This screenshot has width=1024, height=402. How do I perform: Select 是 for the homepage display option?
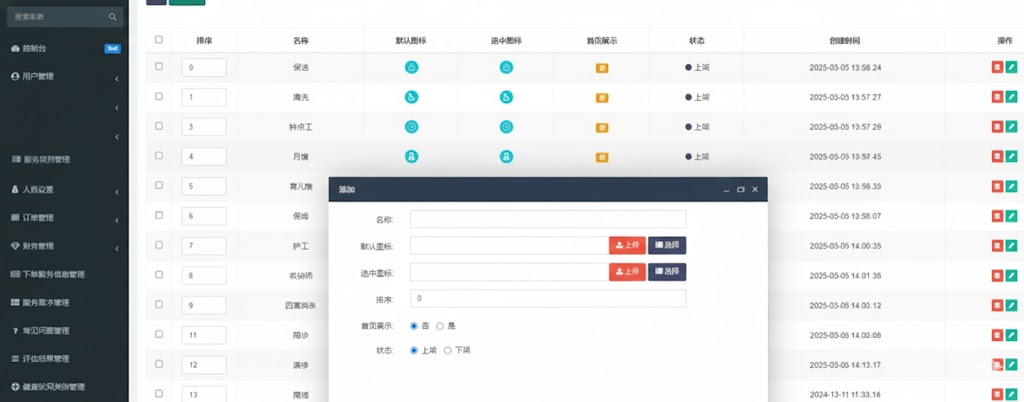[440, 326]
